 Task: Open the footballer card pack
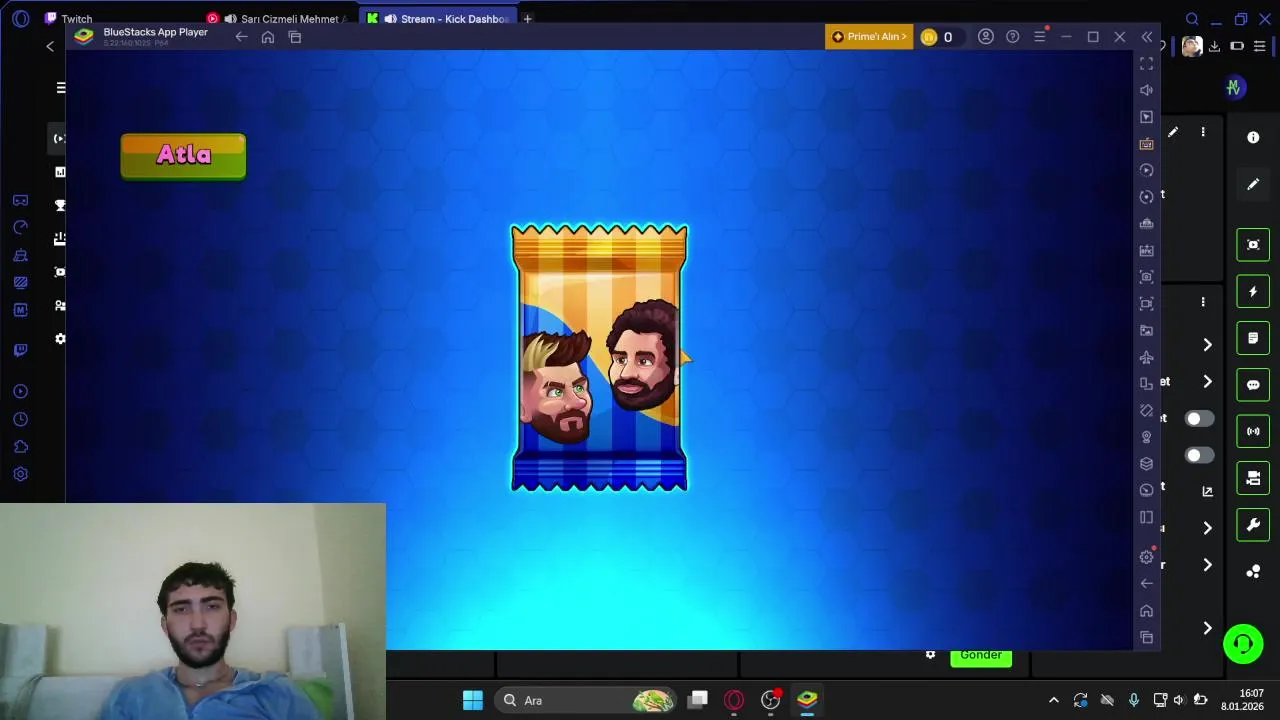click(599, 358)
